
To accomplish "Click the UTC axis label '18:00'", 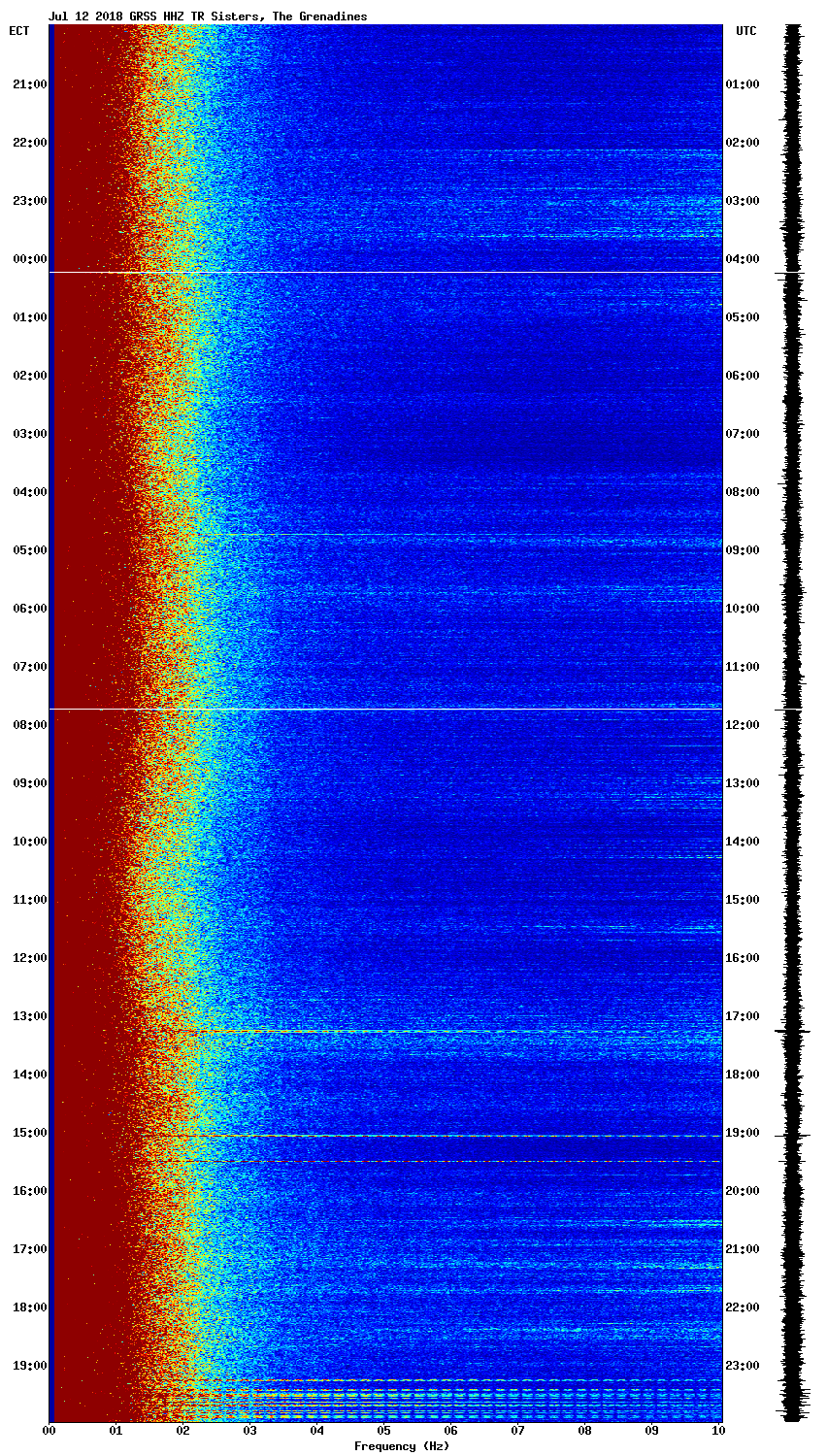I will pyautogui.click(x=743, y=1075).
